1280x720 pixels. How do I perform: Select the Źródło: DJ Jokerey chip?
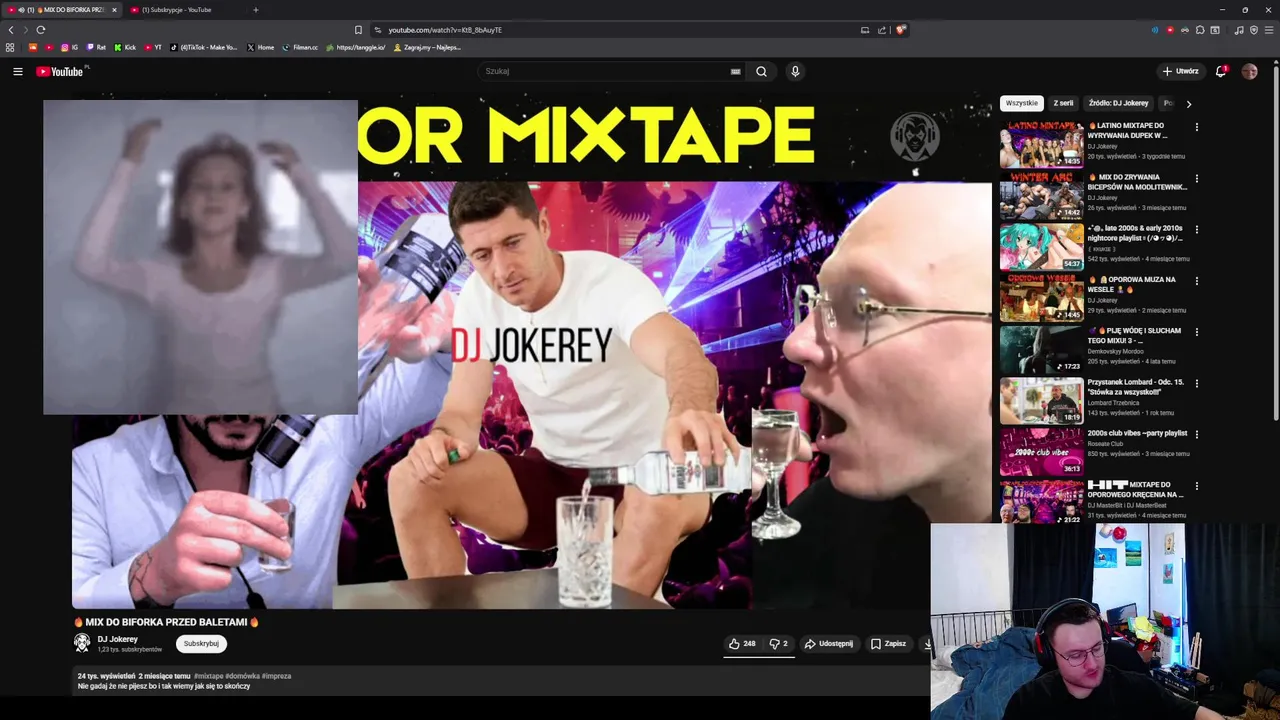tap(1119, 103)
